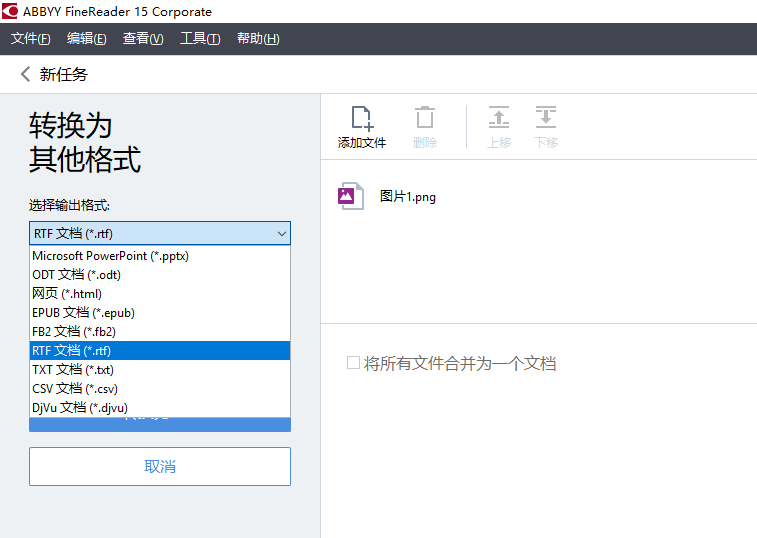The image size is (757, 538).
Task: Choose TXT 文档 (*.txt) option
Action: (x=160, y=369)
